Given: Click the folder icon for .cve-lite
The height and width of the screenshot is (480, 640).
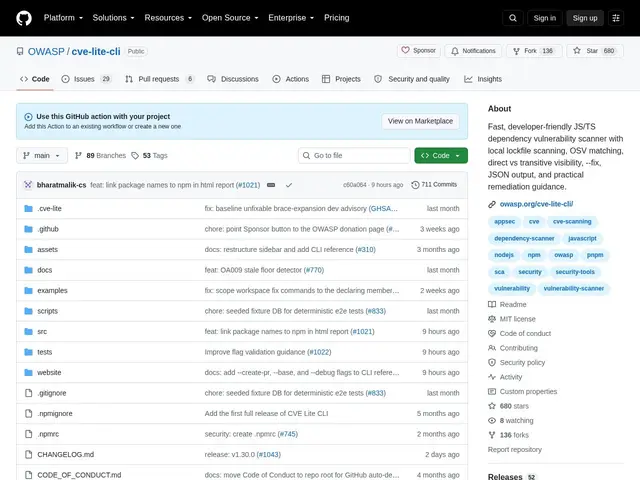Looking at the screenshot, I should (28, 209).
